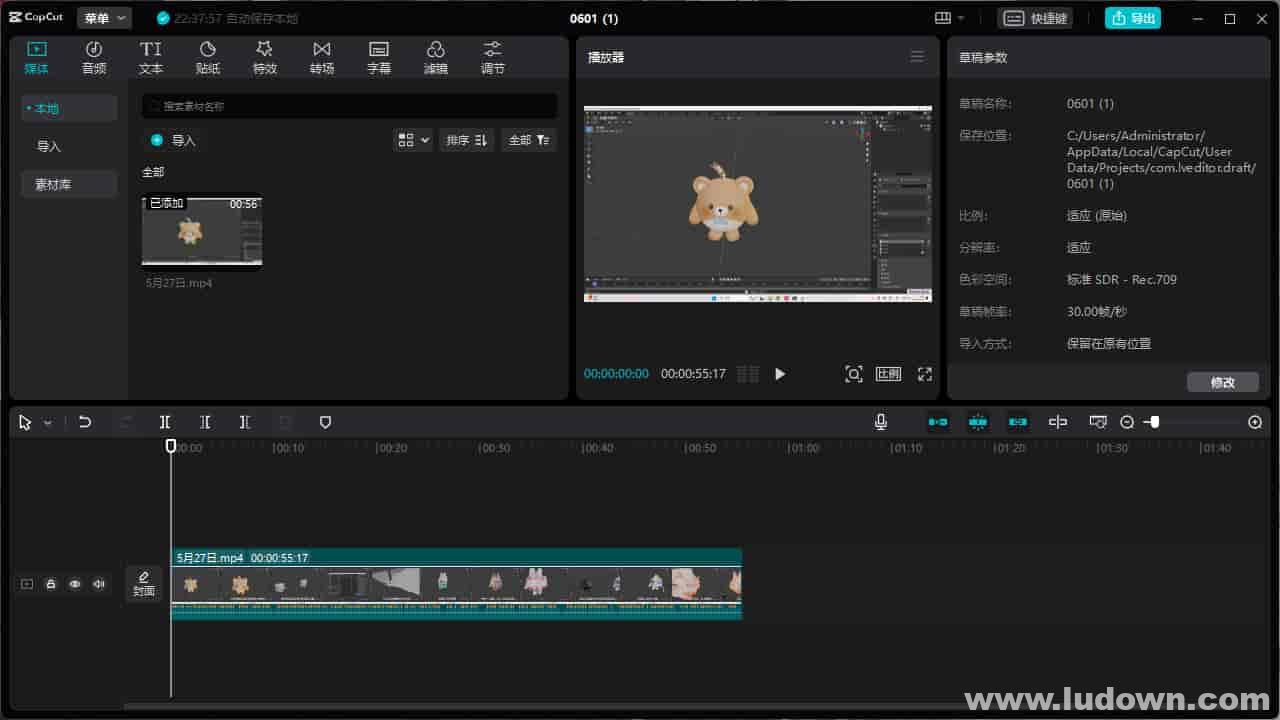The image size is (1280, 720).
Task: Click the 导出 export button
Action: (1133, 18)
